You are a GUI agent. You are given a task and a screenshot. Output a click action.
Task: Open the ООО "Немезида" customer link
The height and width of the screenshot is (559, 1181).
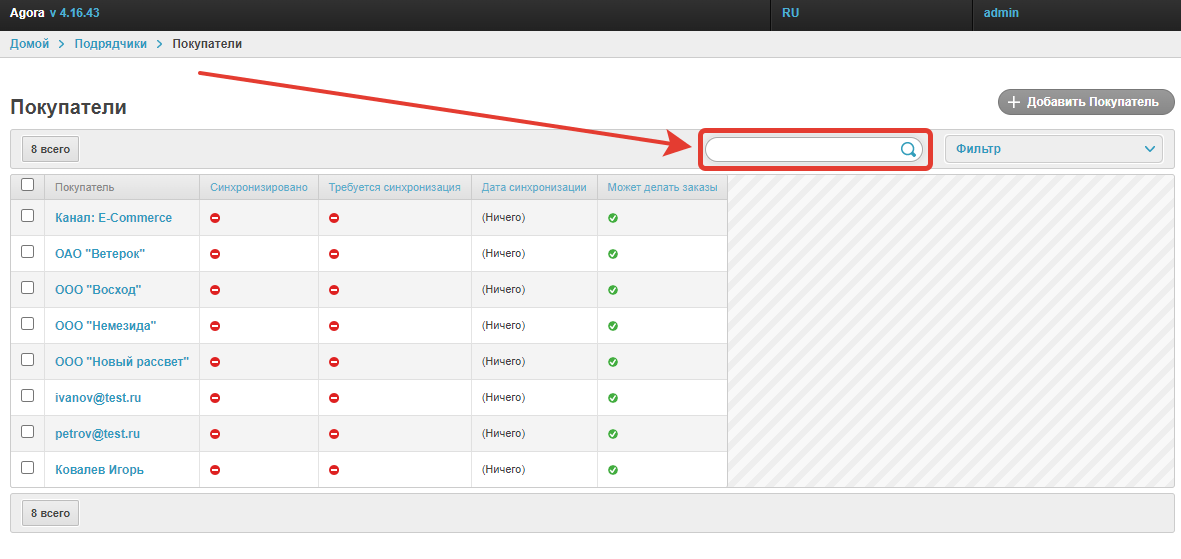[105, 326]
